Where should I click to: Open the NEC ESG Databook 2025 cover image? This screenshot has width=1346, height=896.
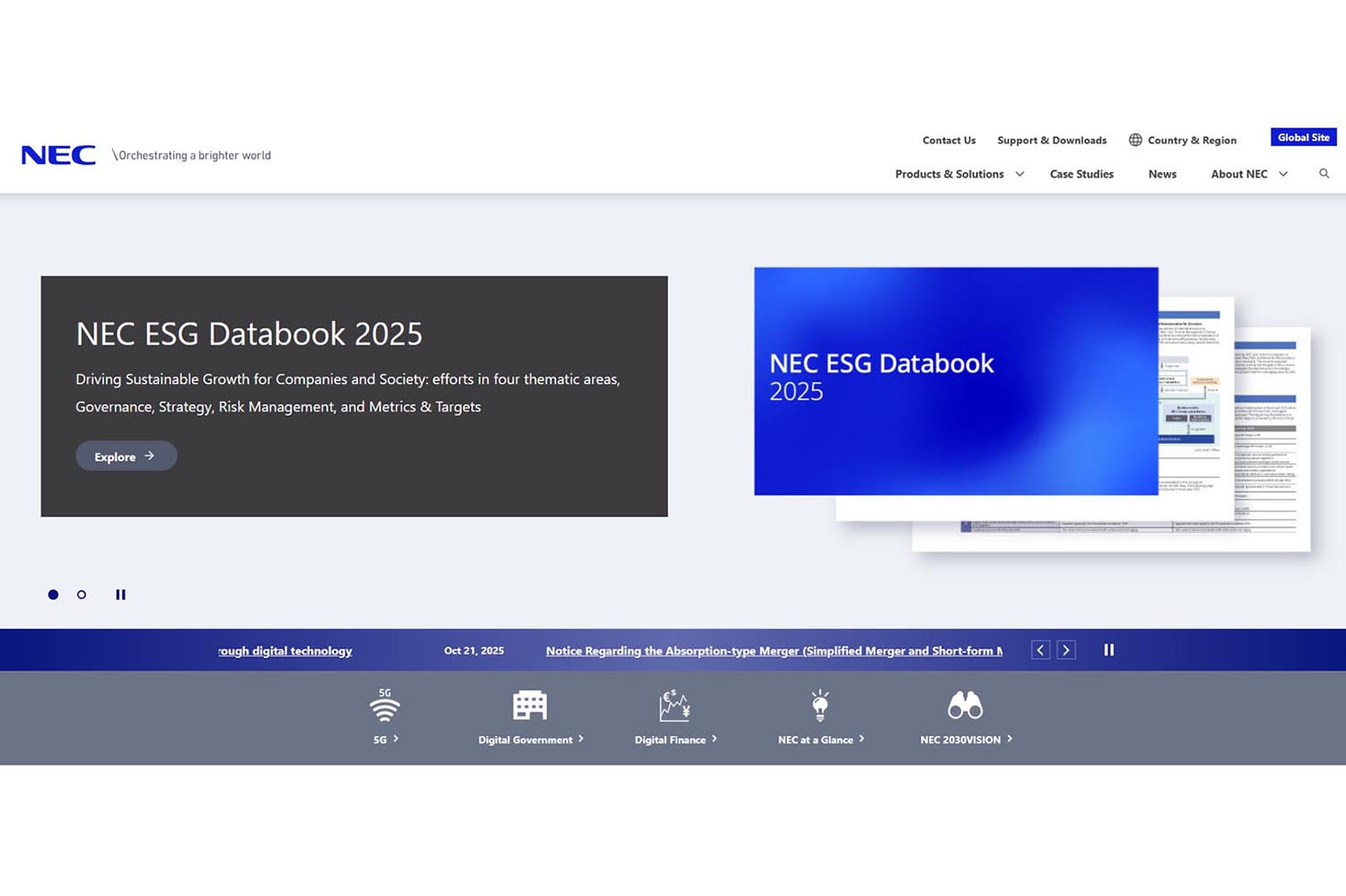pos(956,381)
